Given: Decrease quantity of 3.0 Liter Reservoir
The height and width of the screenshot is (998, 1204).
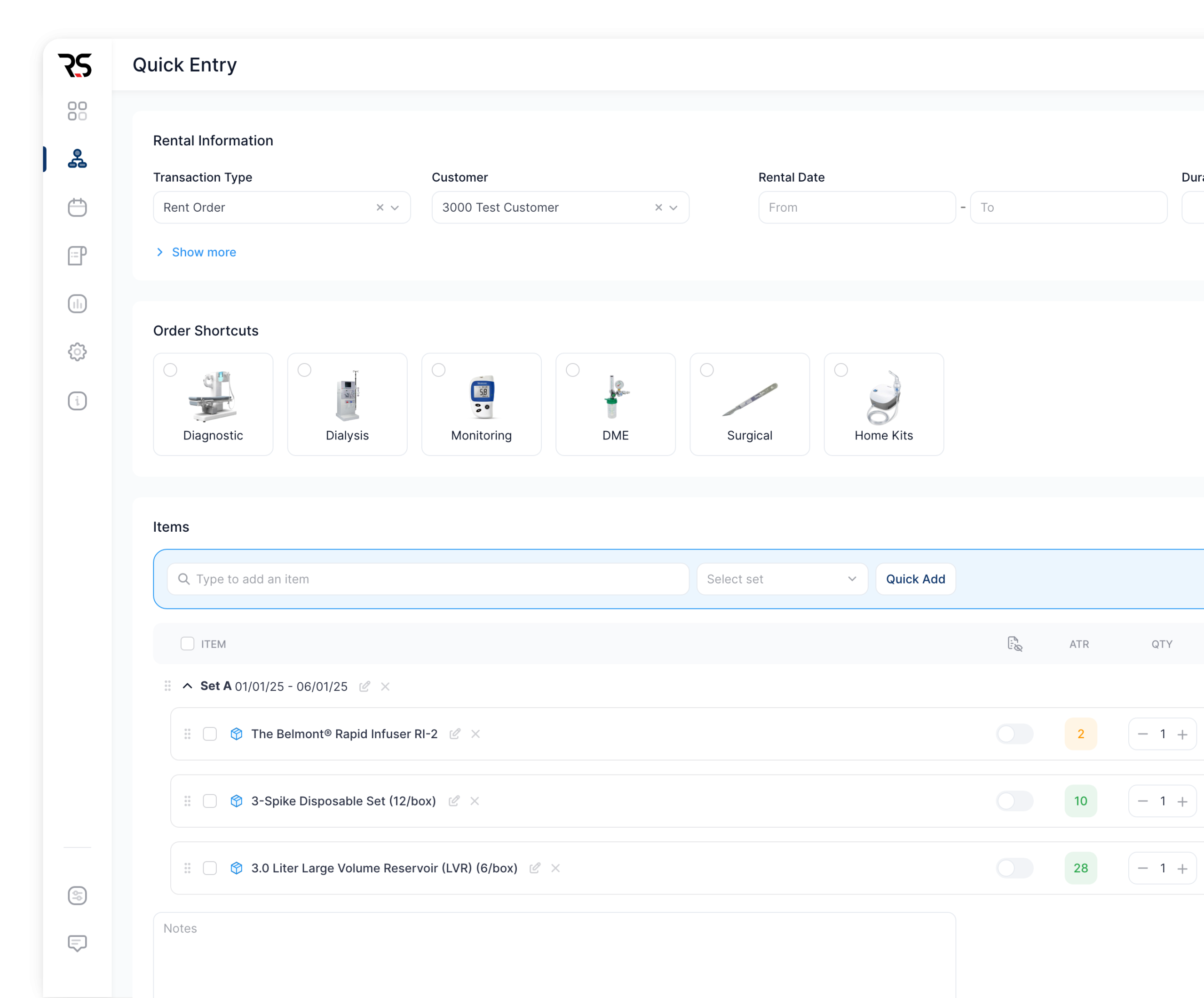Looking at the screenshot, I should (x=1143, y=869).
